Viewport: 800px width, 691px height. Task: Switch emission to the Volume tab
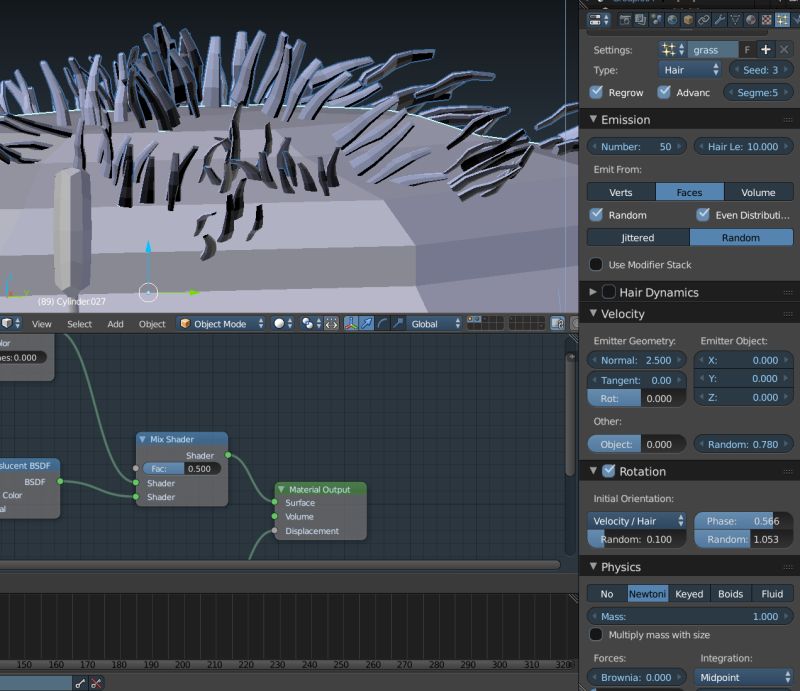(x=759, y=191)
